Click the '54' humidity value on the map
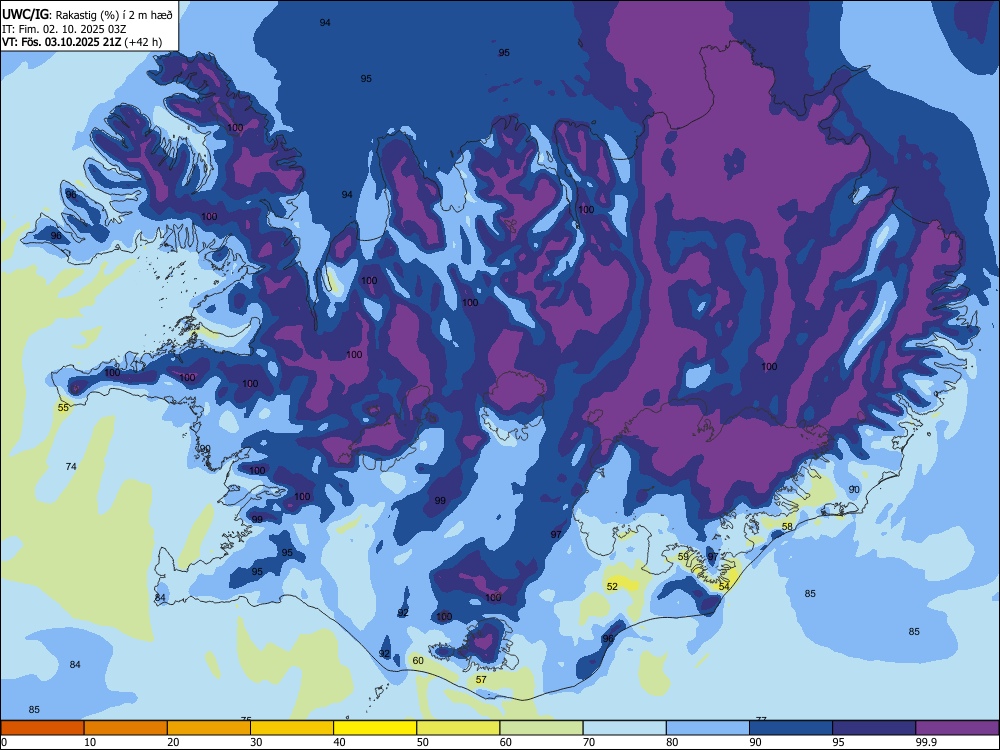Screen dimensions: 1000x750 point(724,587)
